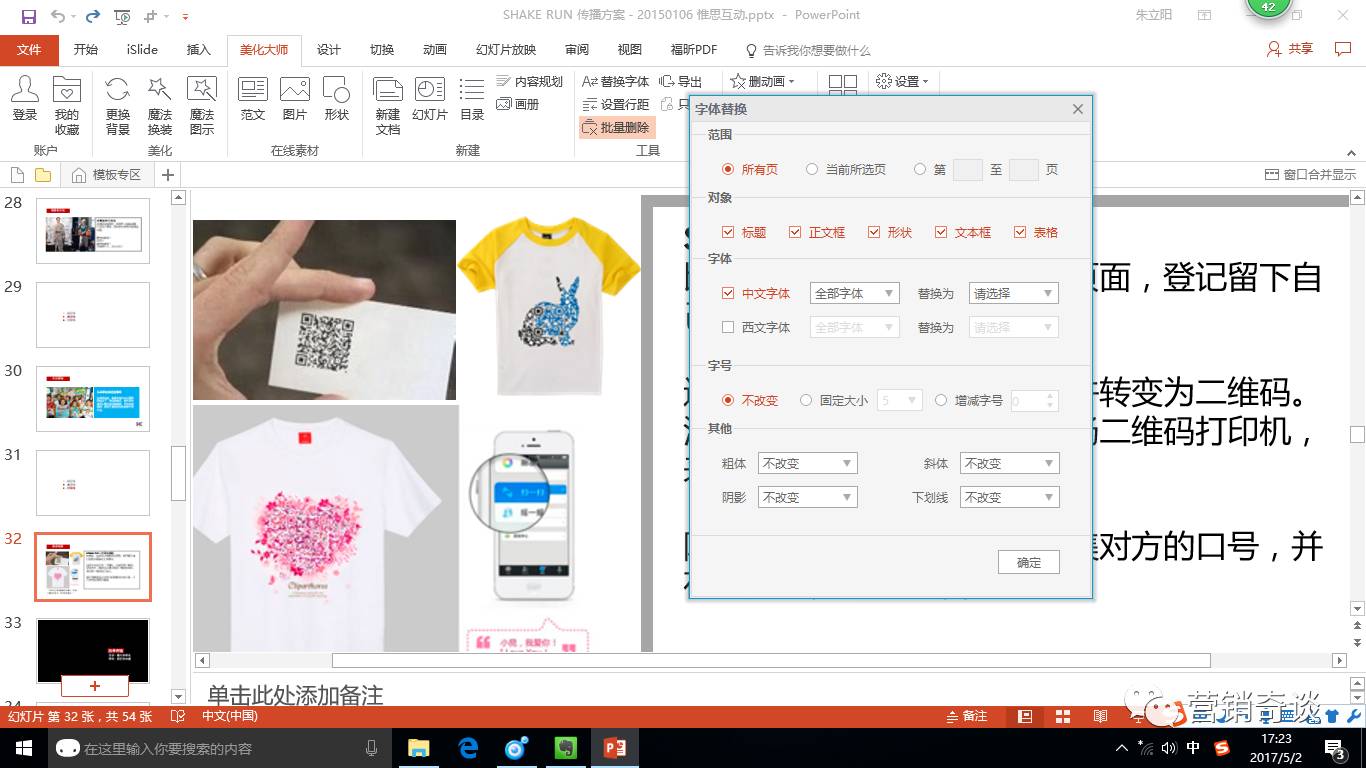
Task: Click 更换背景 change background icon
Action: click(x=118, y=105)
